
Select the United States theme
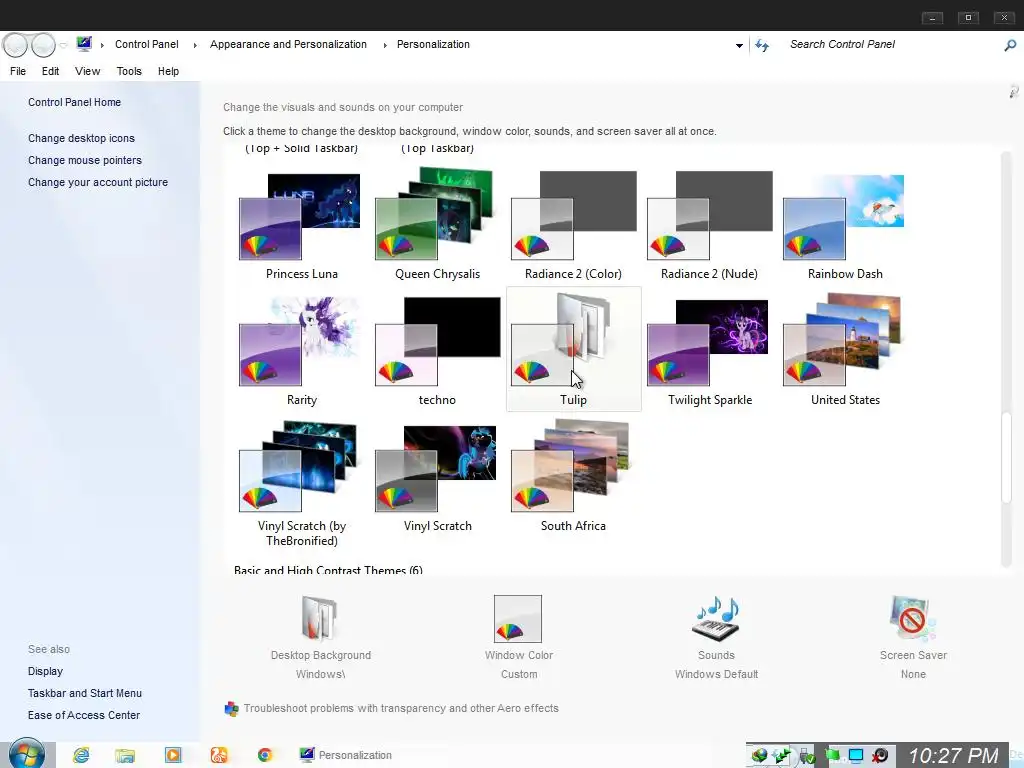[845, 349]
